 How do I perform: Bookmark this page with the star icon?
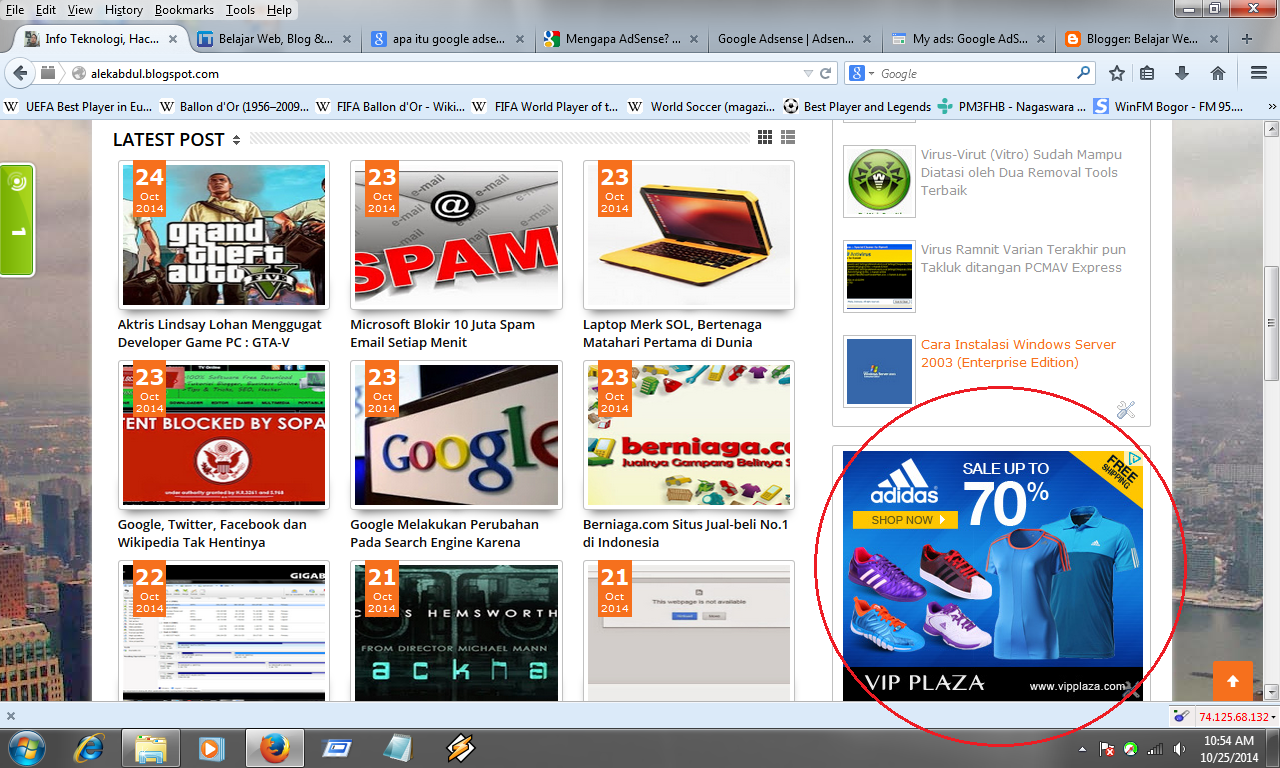(1117, 73)
